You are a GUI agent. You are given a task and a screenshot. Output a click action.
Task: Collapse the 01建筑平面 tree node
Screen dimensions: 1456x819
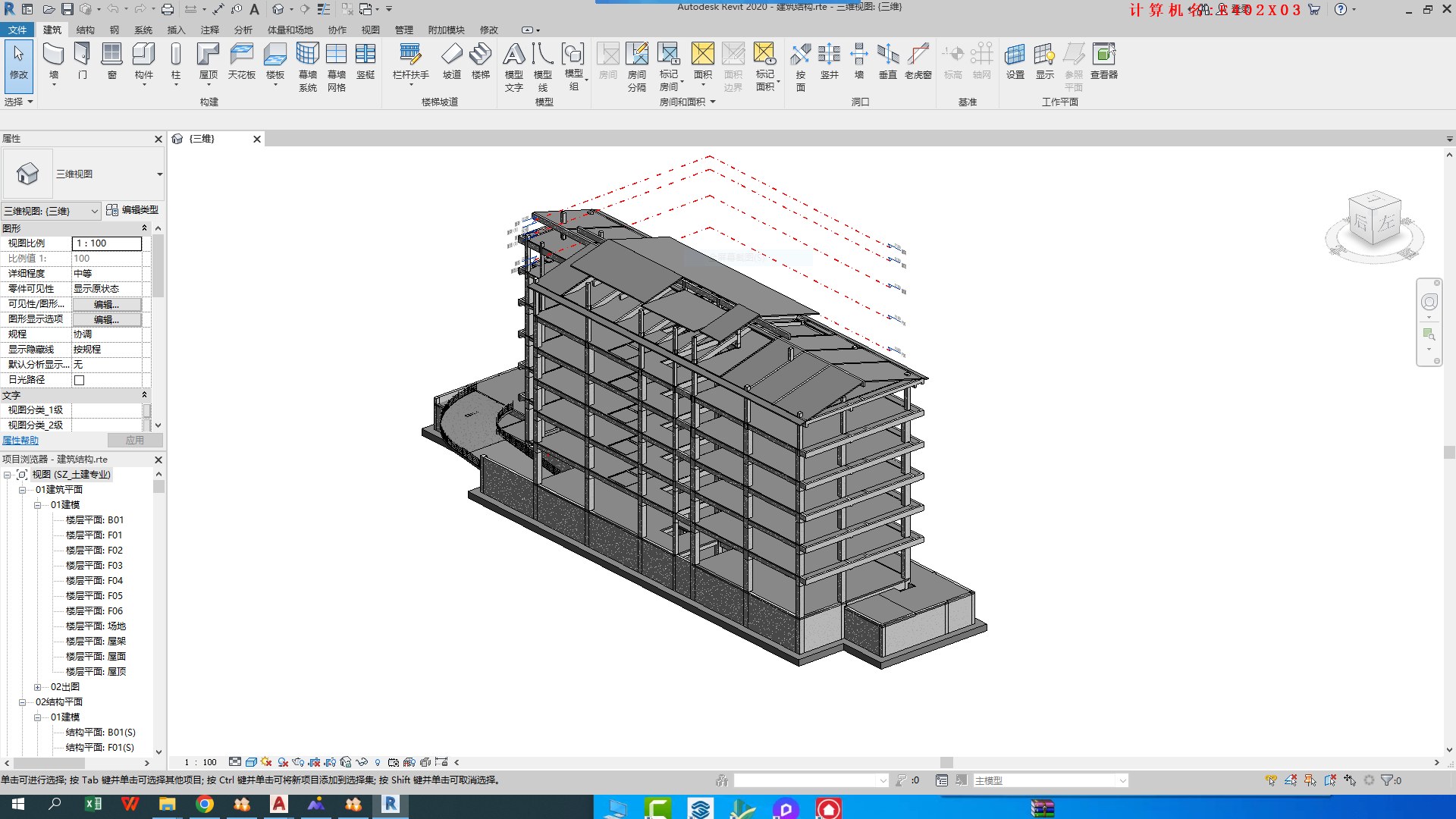22,490
